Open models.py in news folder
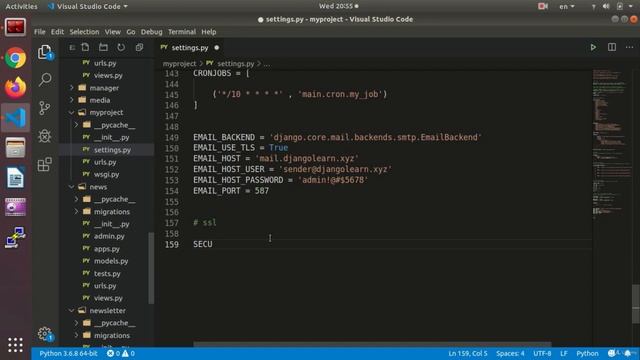Viewport: 640px width, 360px height. pyautogui.click(x=111, y=261)
